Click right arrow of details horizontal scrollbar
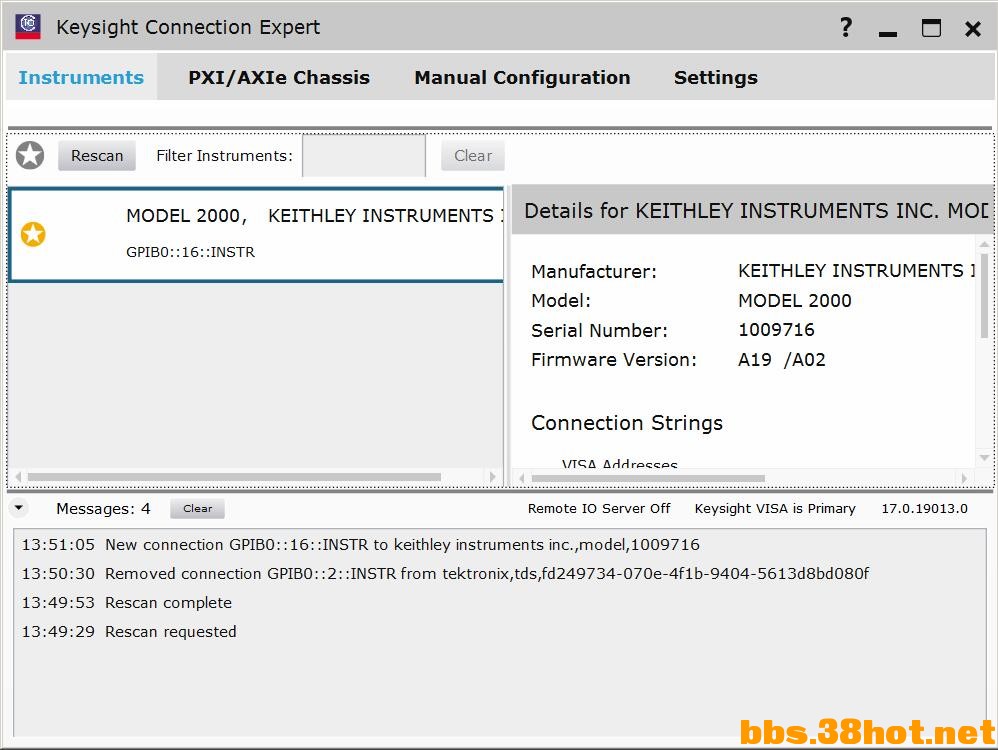The height and width of the screenshot is (750, 998). 964,478
